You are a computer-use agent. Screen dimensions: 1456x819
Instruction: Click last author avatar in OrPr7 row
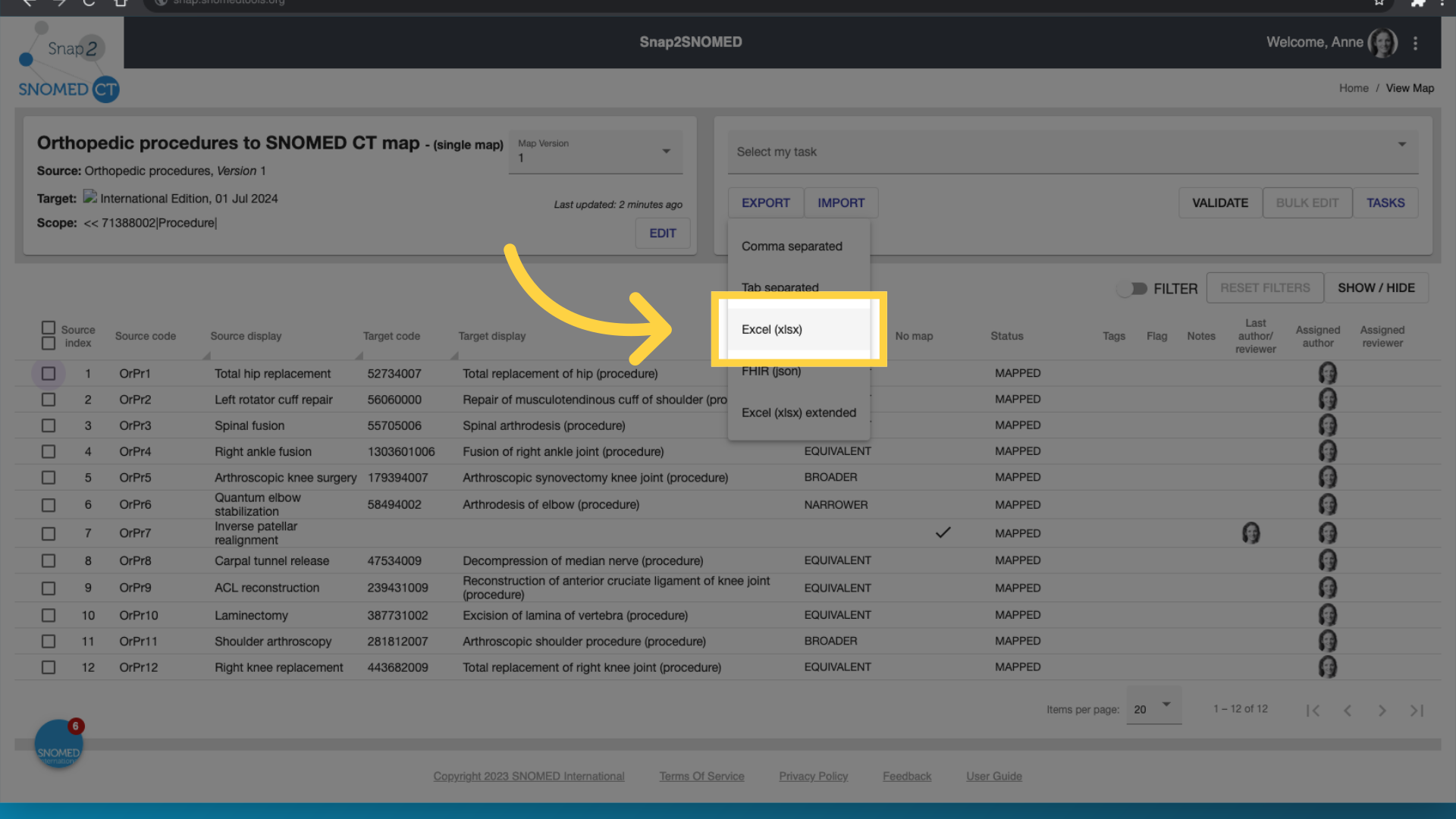click(x=1250, y=533)
